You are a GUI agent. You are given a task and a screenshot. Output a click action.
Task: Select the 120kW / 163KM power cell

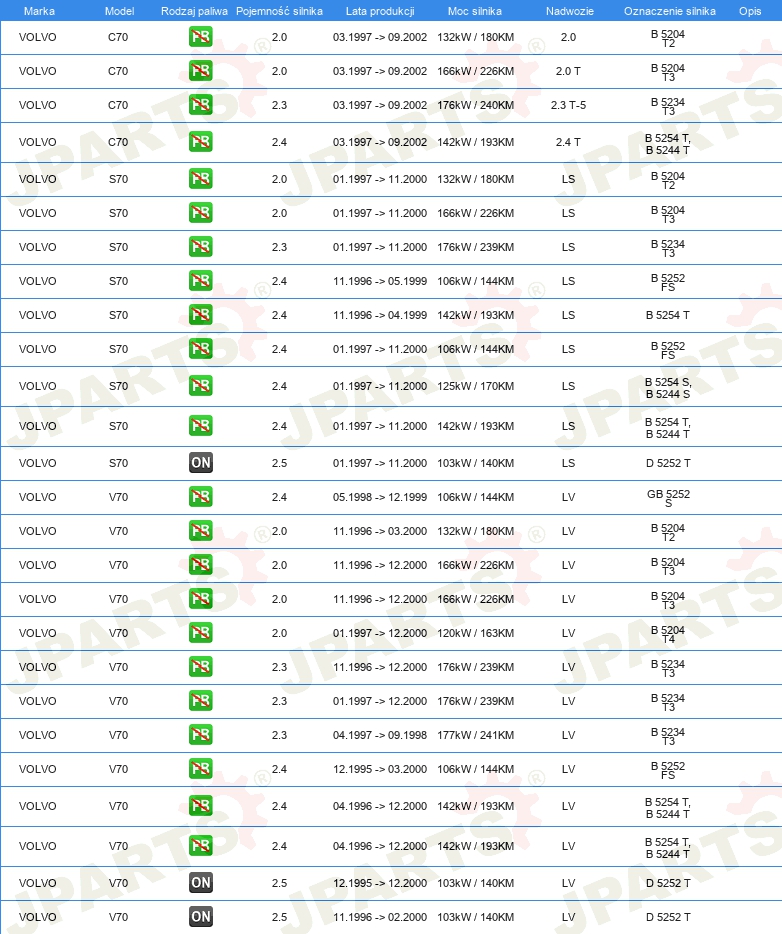(475, 633)
